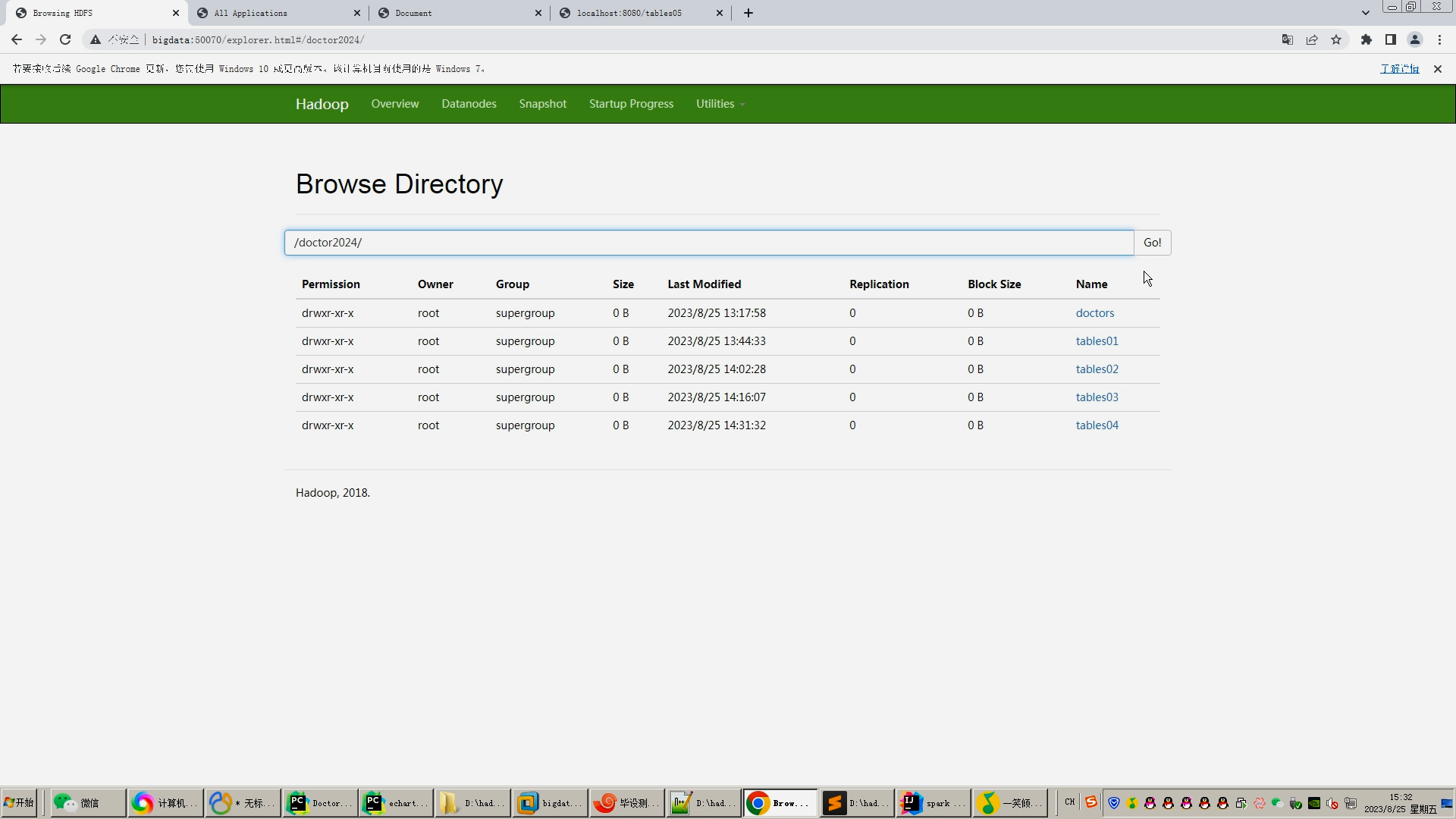Open the tab search chevron

[x=1365, y=13]
